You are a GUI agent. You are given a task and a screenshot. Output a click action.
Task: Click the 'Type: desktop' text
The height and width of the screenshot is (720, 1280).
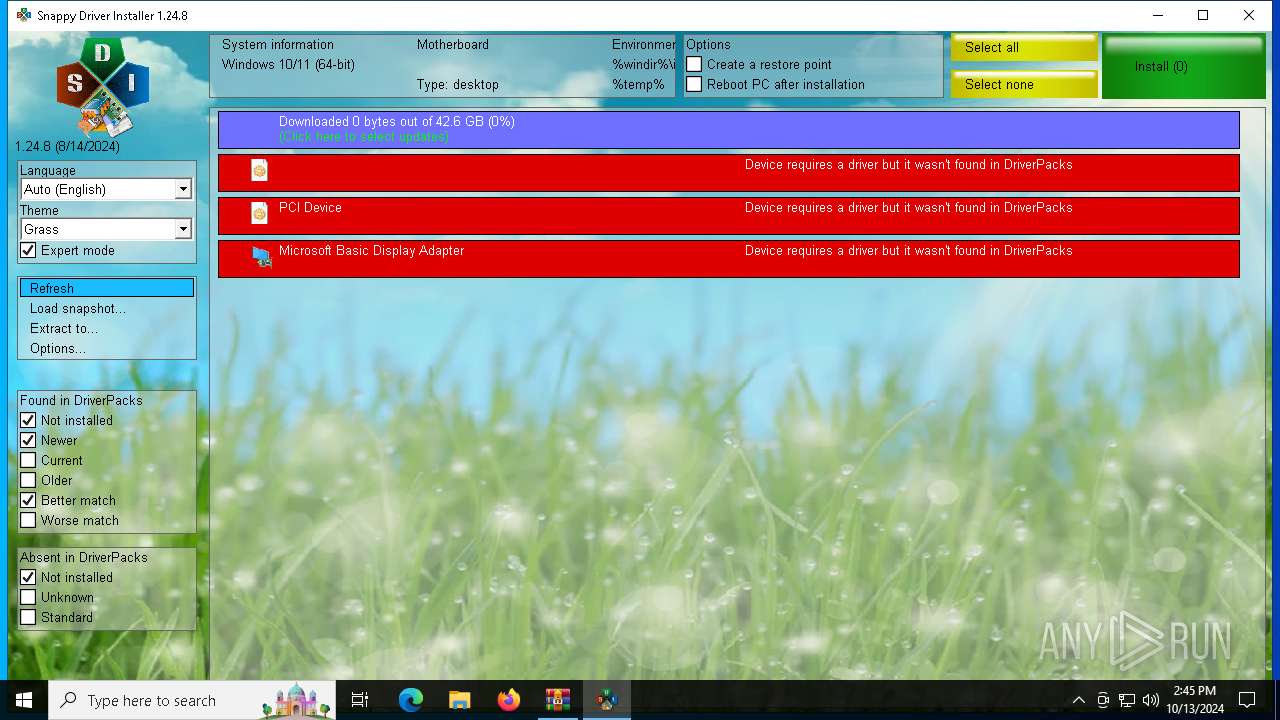pos(458,84)
